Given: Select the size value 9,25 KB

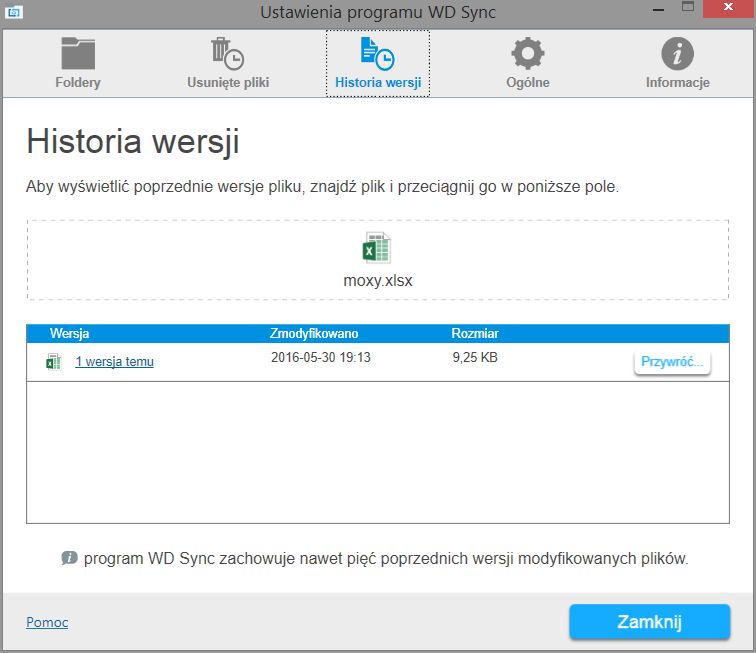Looking at the screenshot, I should (475, 357).
